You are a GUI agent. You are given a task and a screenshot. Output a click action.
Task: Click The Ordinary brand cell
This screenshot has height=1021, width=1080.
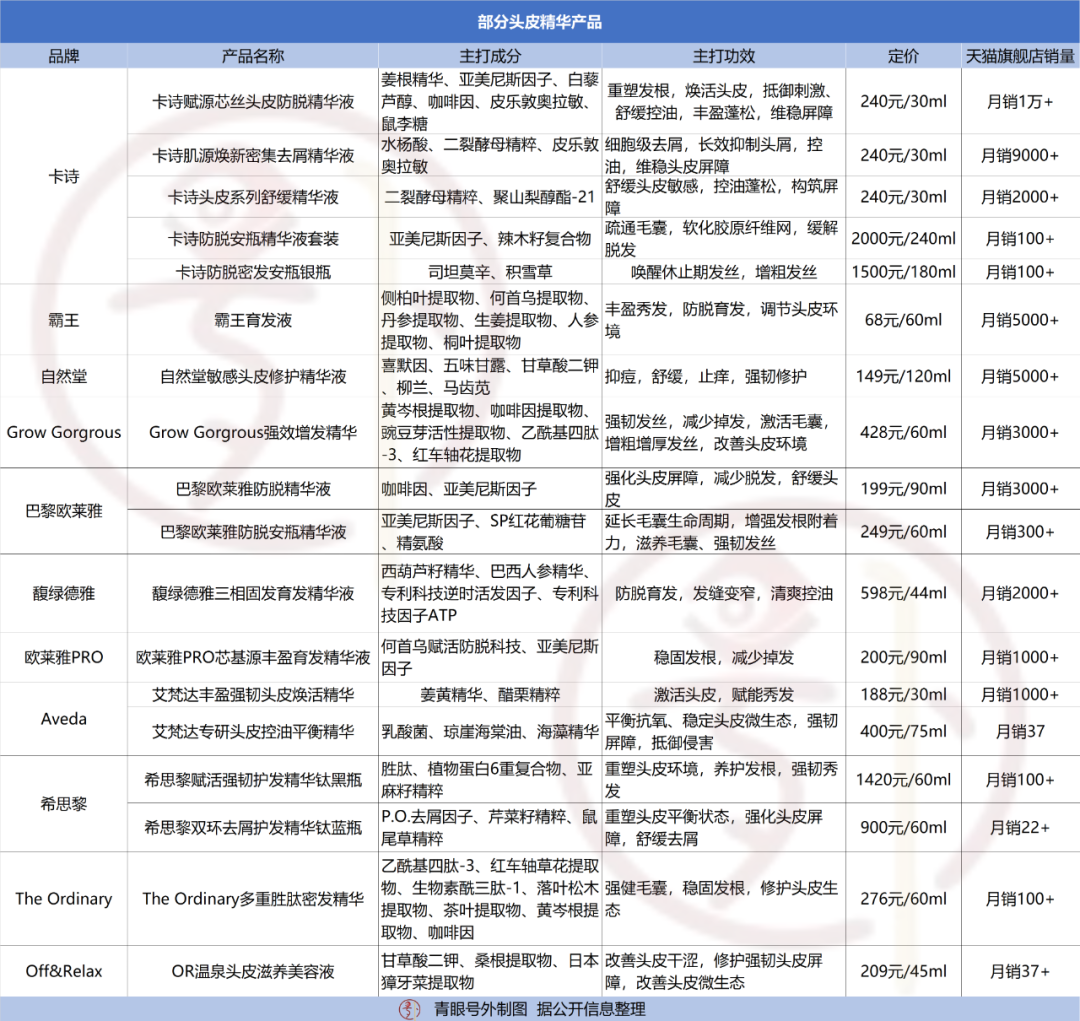pos(64,898)
